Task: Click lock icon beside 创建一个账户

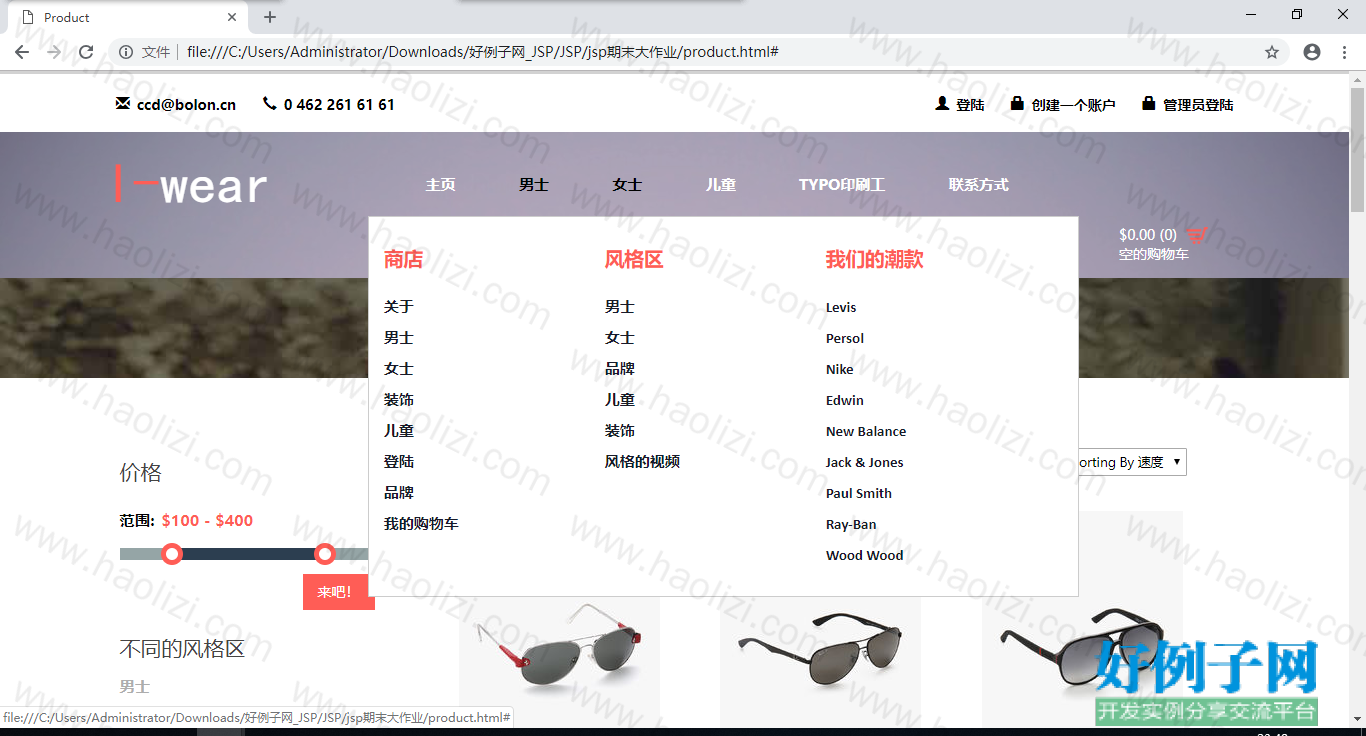Action: (1017, 103)
